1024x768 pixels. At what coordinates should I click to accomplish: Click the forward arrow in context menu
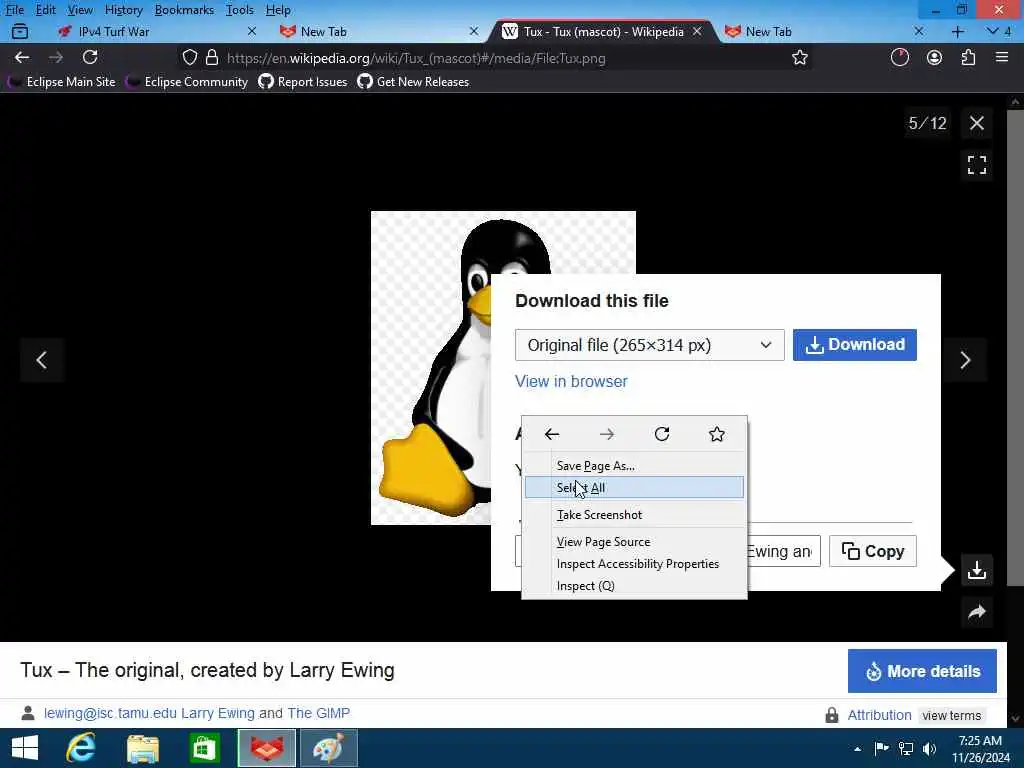click(x=607, y=434)
